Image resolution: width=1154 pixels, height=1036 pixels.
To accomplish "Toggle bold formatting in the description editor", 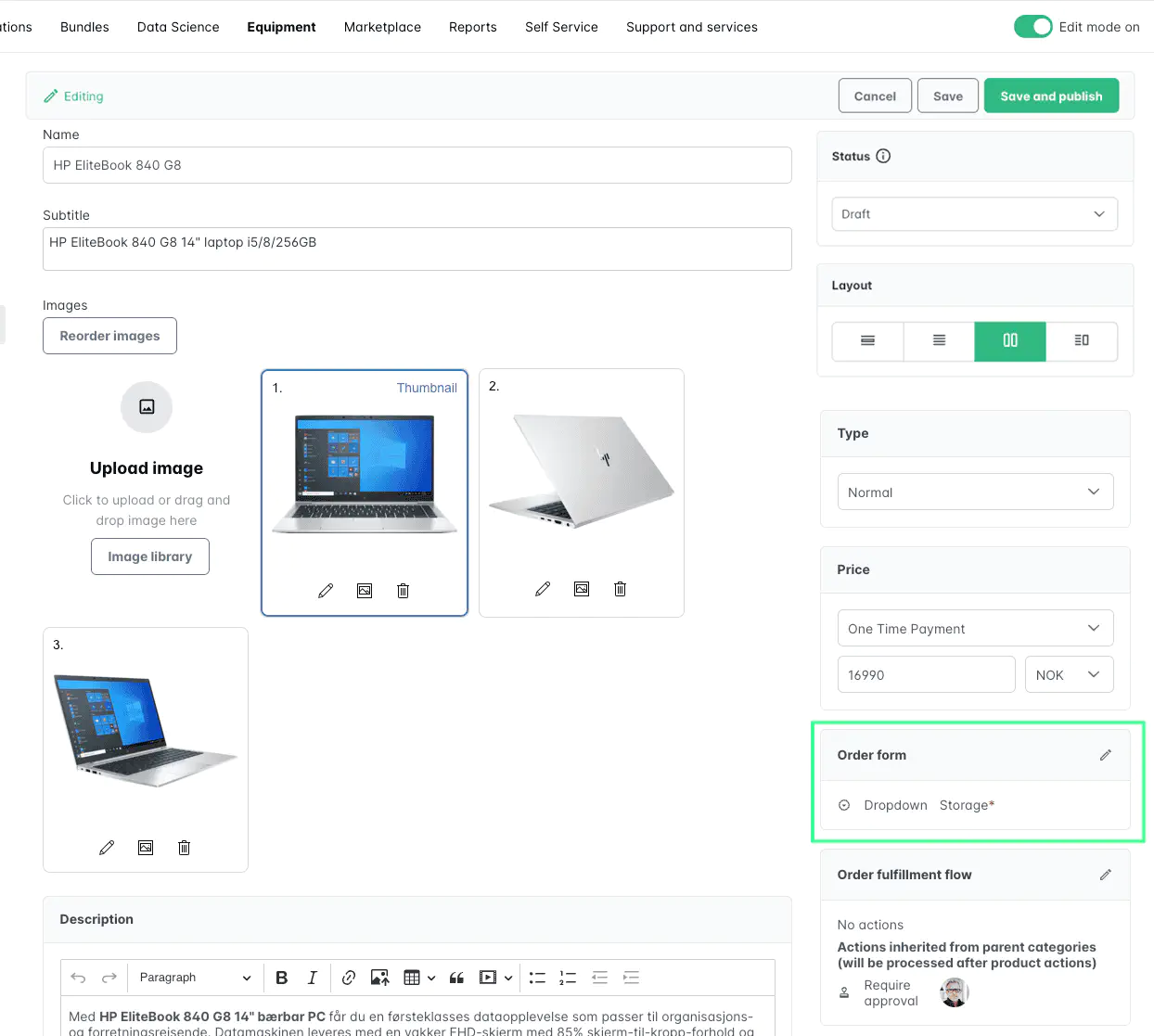I will (281, 977).
